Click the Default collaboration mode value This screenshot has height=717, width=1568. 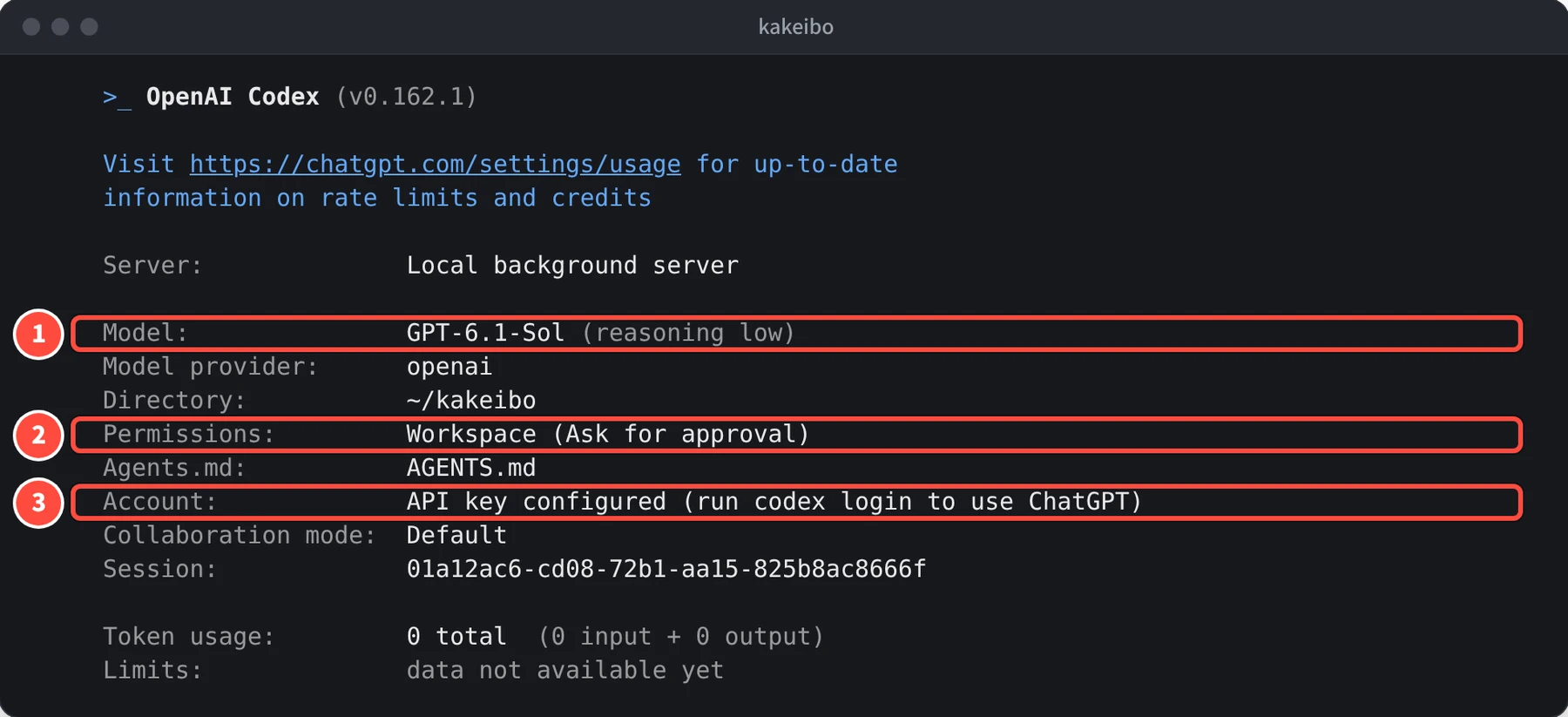(x=456, y=535)
